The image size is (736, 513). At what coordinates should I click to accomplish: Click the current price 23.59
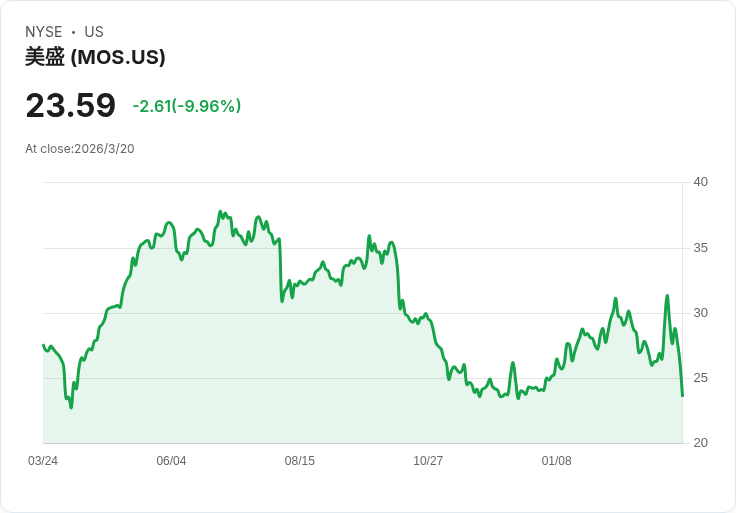coord(70,105)
